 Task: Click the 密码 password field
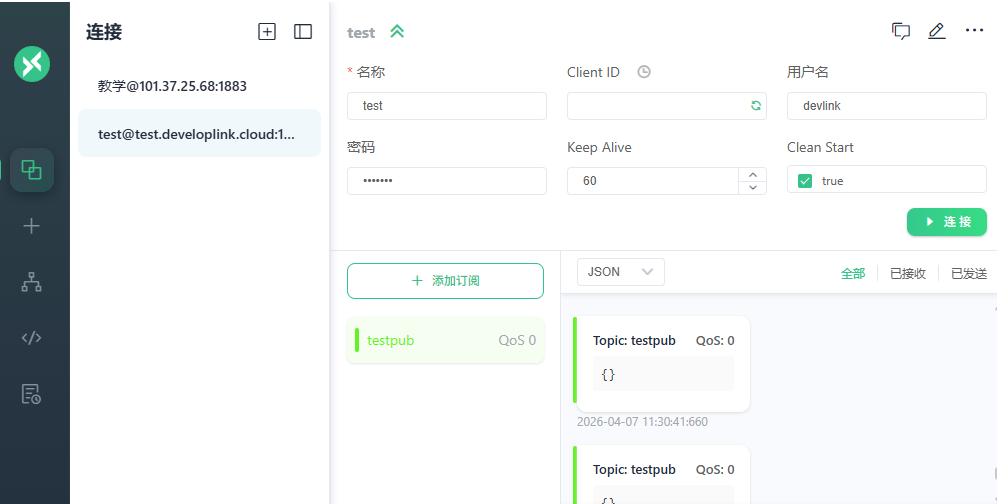click(446, 180)
